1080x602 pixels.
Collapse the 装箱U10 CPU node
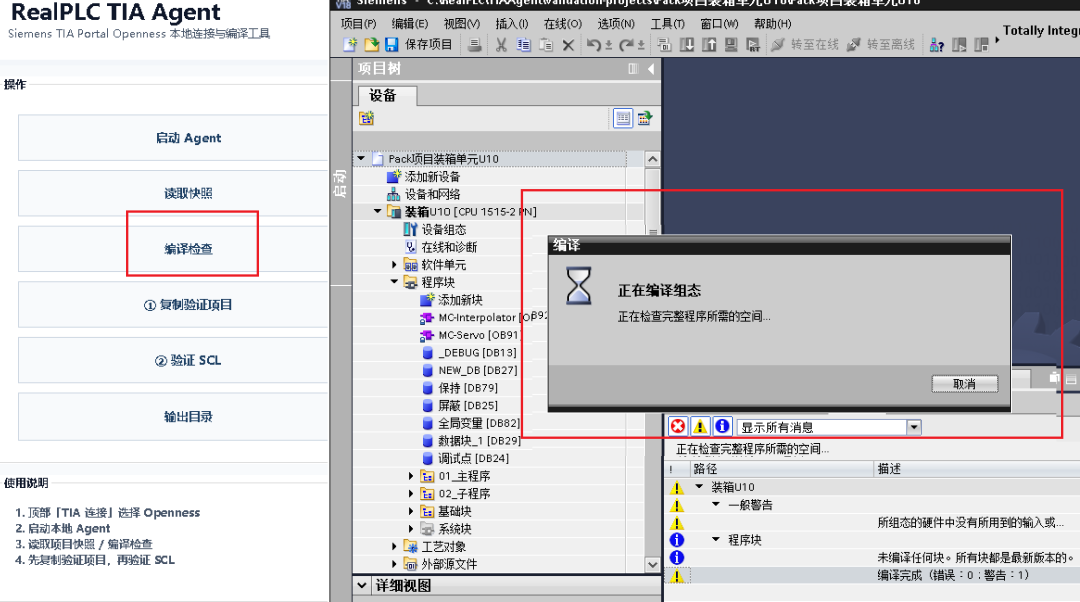pos(377,211)
